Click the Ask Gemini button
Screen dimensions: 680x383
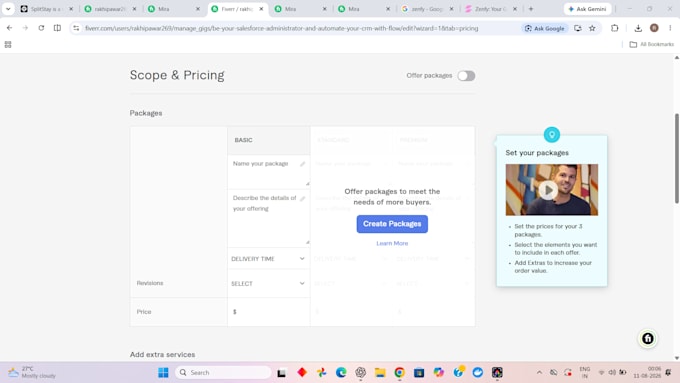[x=587, y=9]
